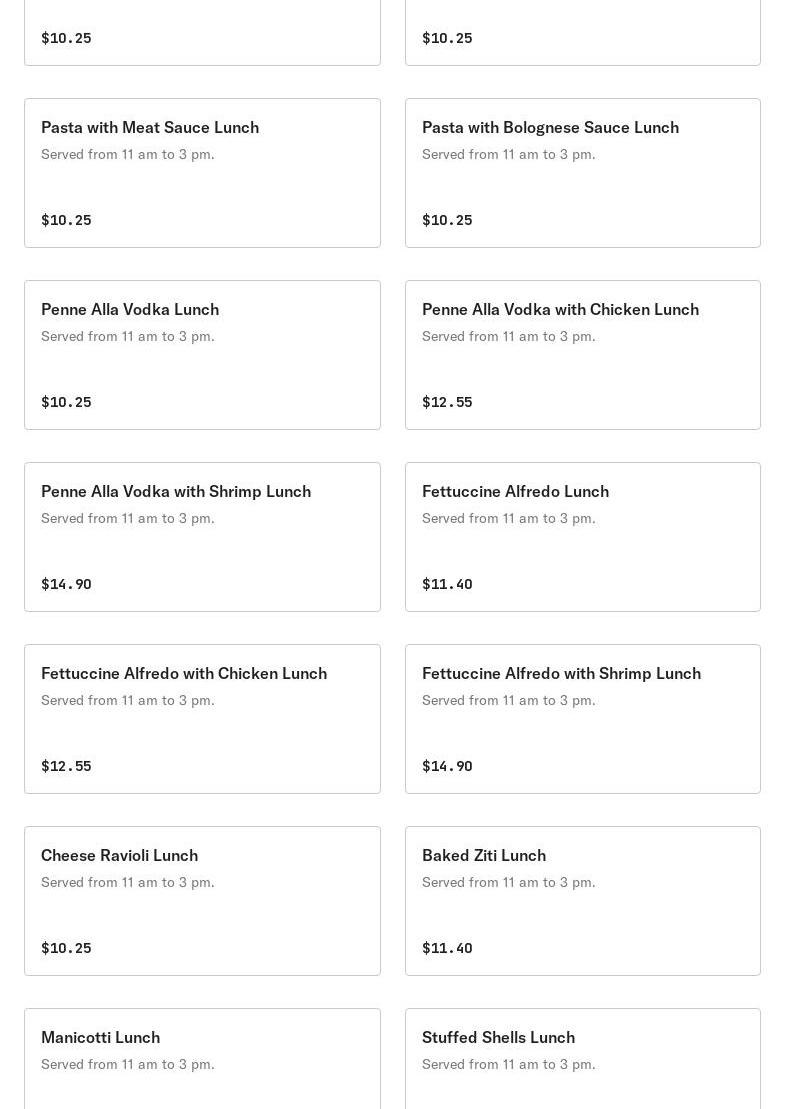Click the cut-off card above Pasta with Meat Sauce
The image size is (785, 1109).
pos(202,32)
